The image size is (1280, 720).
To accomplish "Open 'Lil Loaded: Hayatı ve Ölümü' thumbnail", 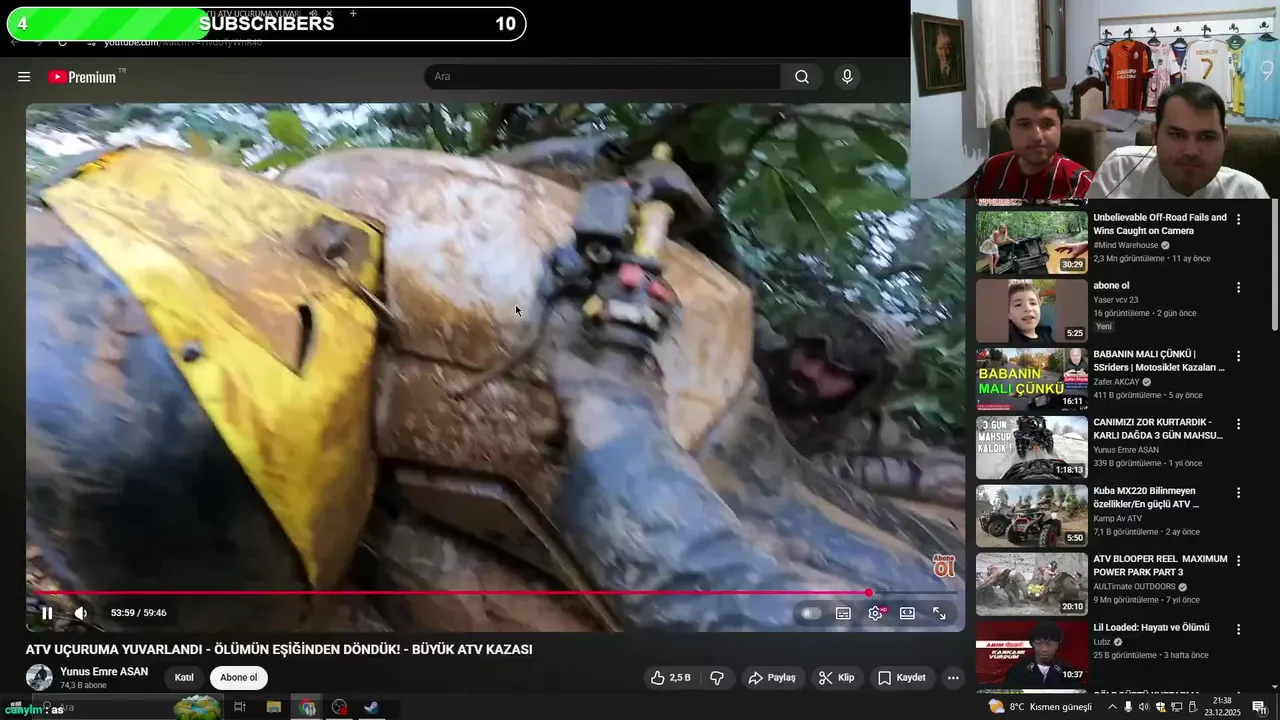I will click(x=1031, y=653).
